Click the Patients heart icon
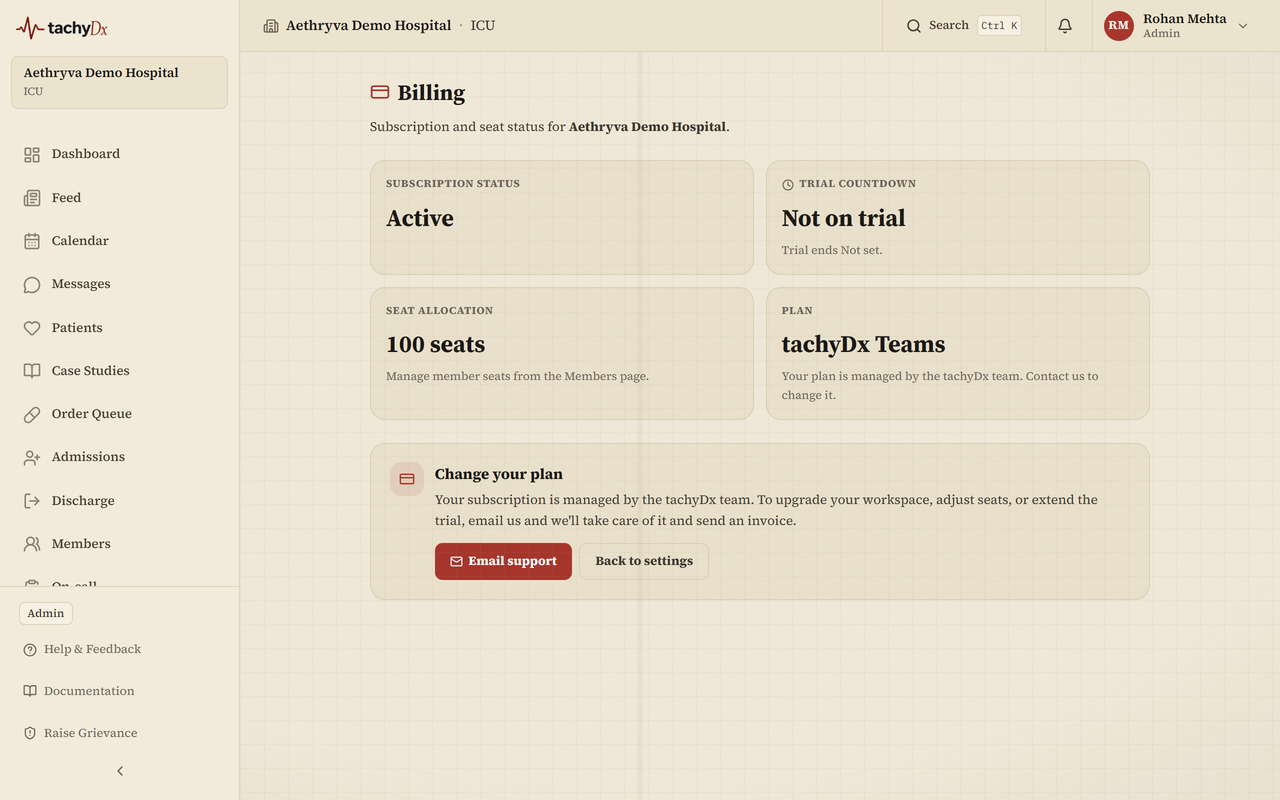 coord(32,328)
